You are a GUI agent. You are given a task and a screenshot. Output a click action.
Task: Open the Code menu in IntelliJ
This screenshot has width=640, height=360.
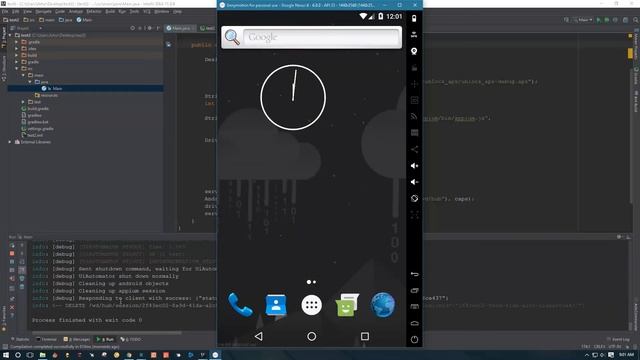click(60, 12)
